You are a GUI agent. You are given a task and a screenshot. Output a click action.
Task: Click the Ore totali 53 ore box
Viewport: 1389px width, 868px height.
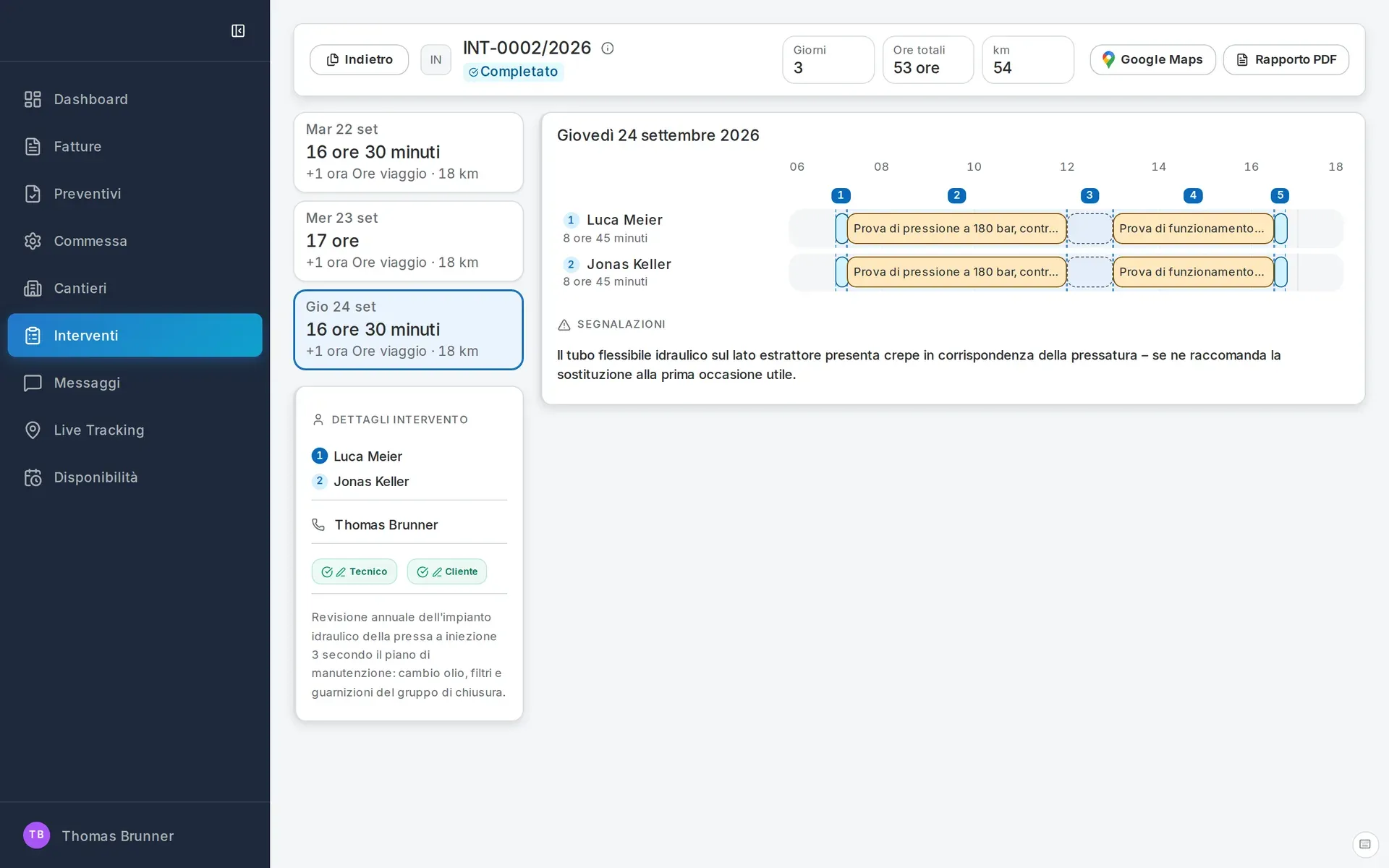[927, 59]
